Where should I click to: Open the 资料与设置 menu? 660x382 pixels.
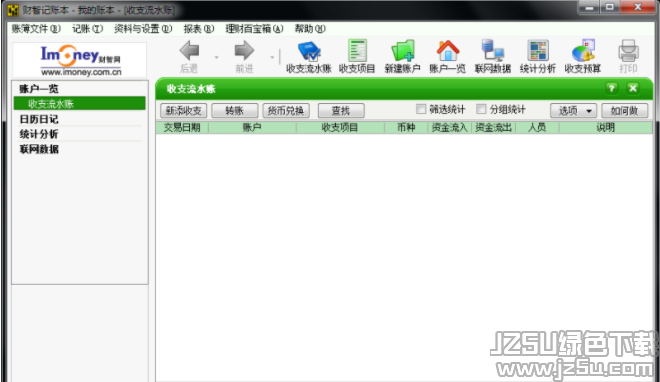pyautogui.click(x=143, y=29)
